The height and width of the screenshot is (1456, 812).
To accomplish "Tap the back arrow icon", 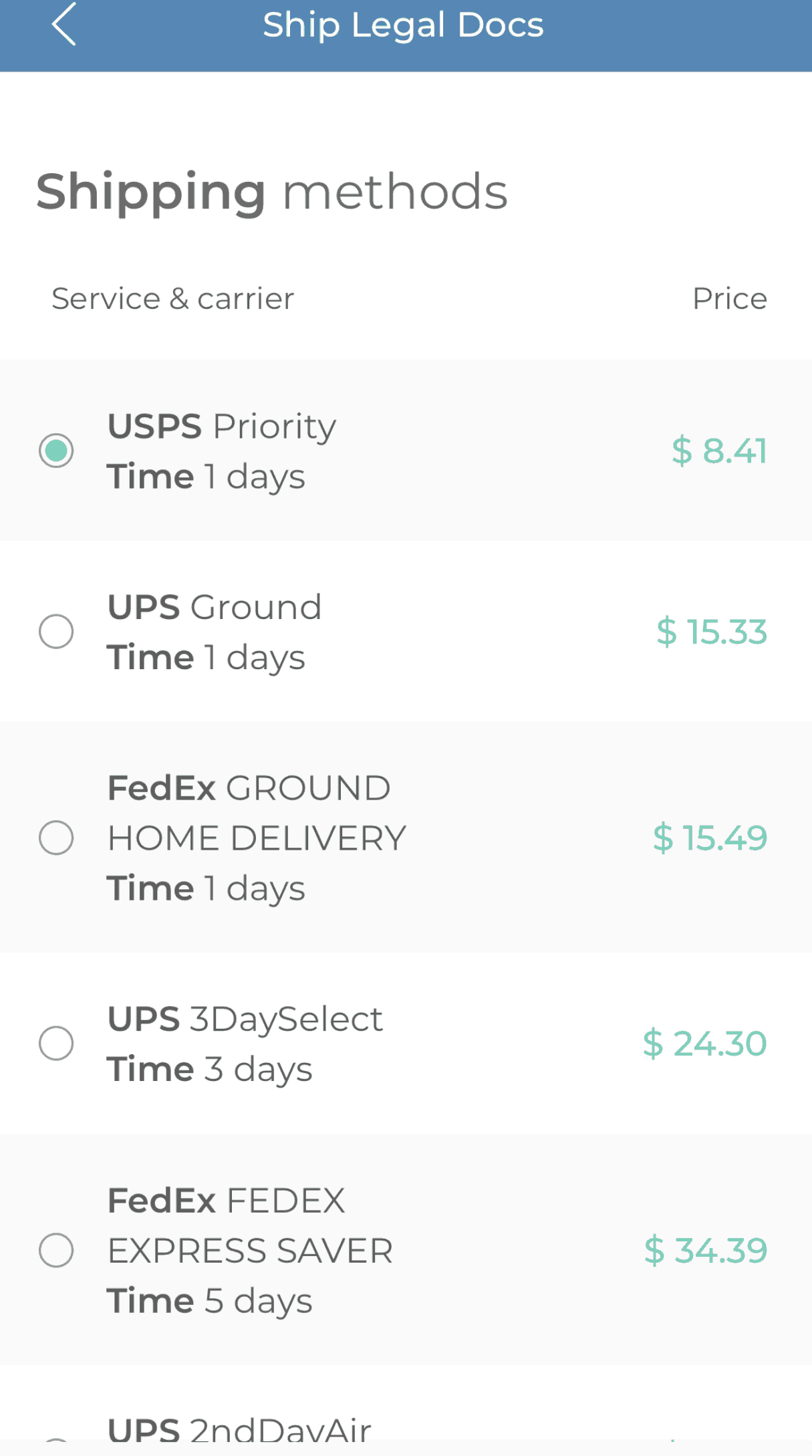I will [x=64, y=25].
